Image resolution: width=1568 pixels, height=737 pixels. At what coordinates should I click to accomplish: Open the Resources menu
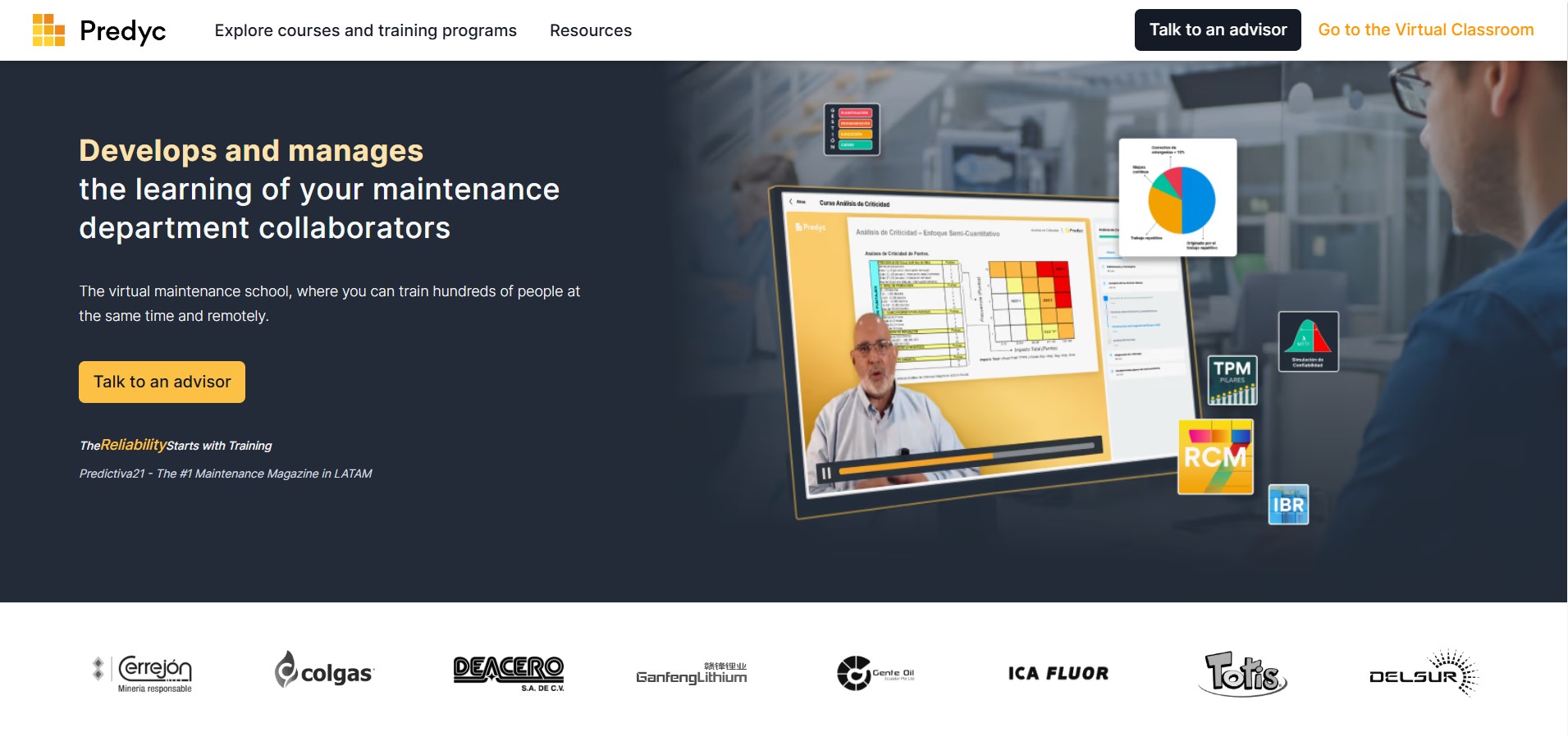pyautogui.click(x=590, y=30)
